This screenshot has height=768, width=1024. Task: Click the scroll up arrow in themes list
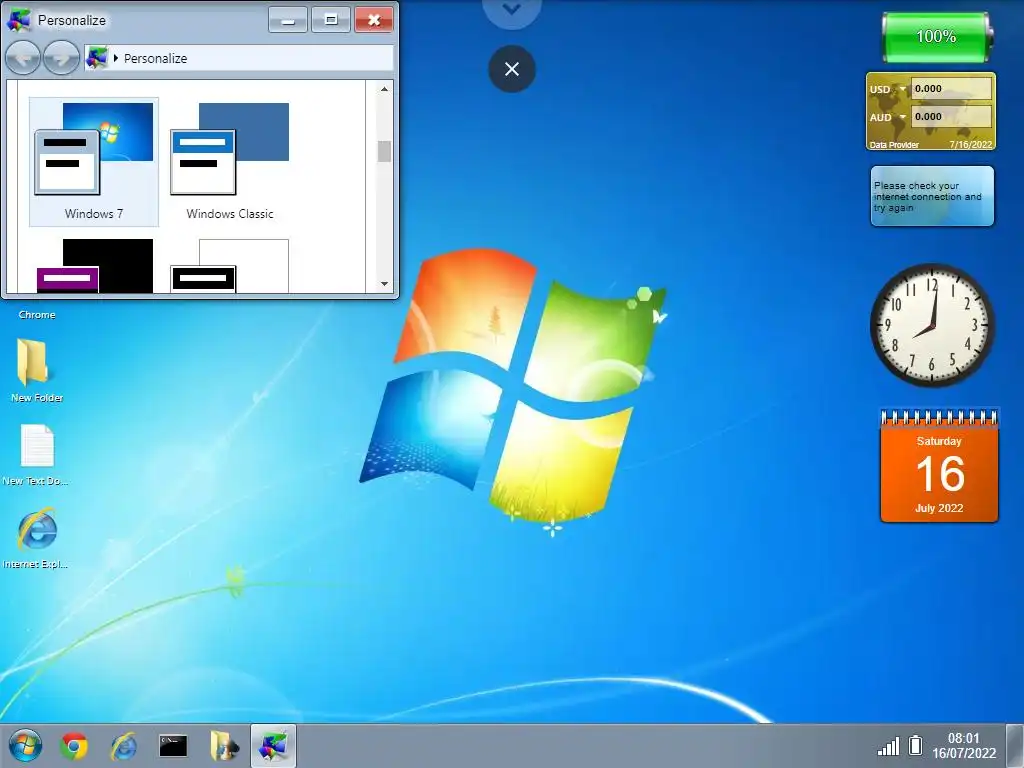coord(385,89)
